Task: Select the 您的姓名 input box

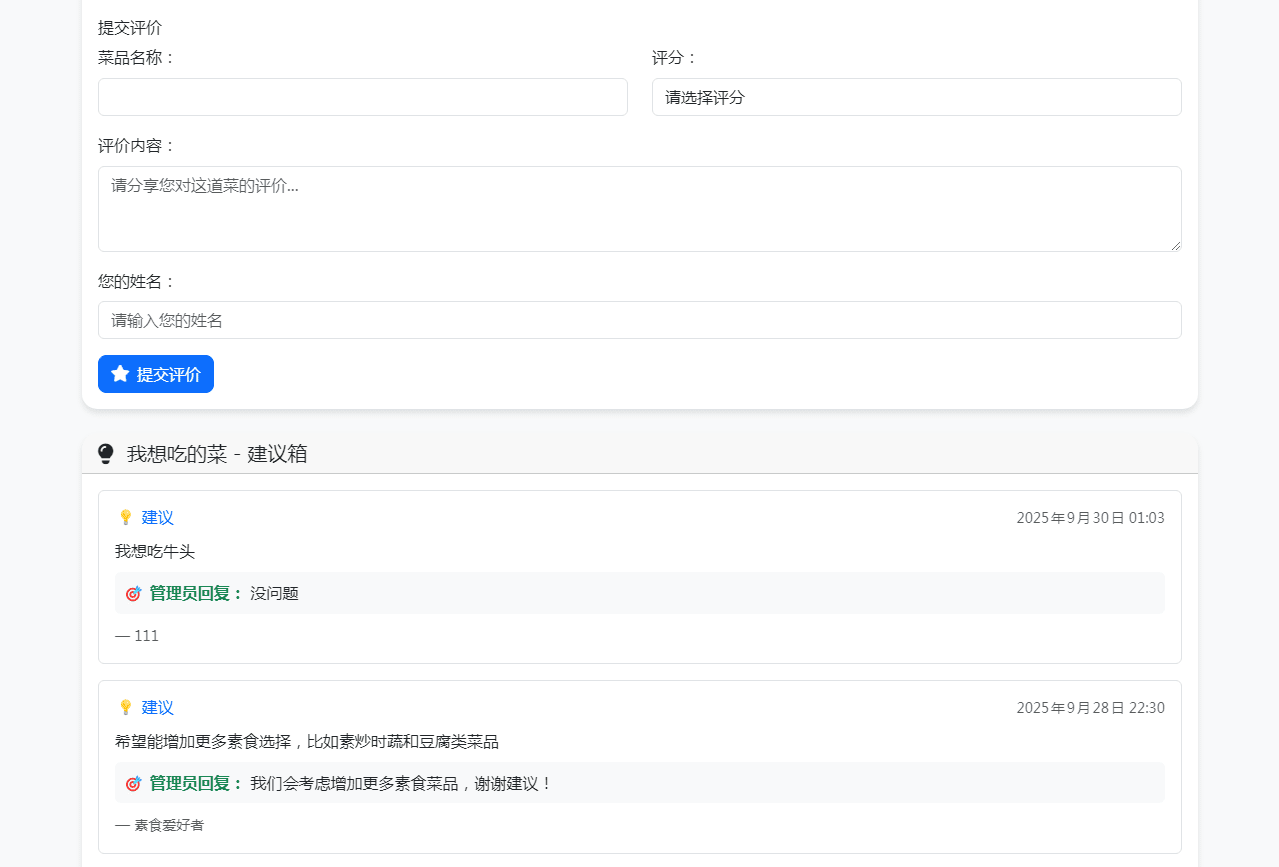Action: 639,320
